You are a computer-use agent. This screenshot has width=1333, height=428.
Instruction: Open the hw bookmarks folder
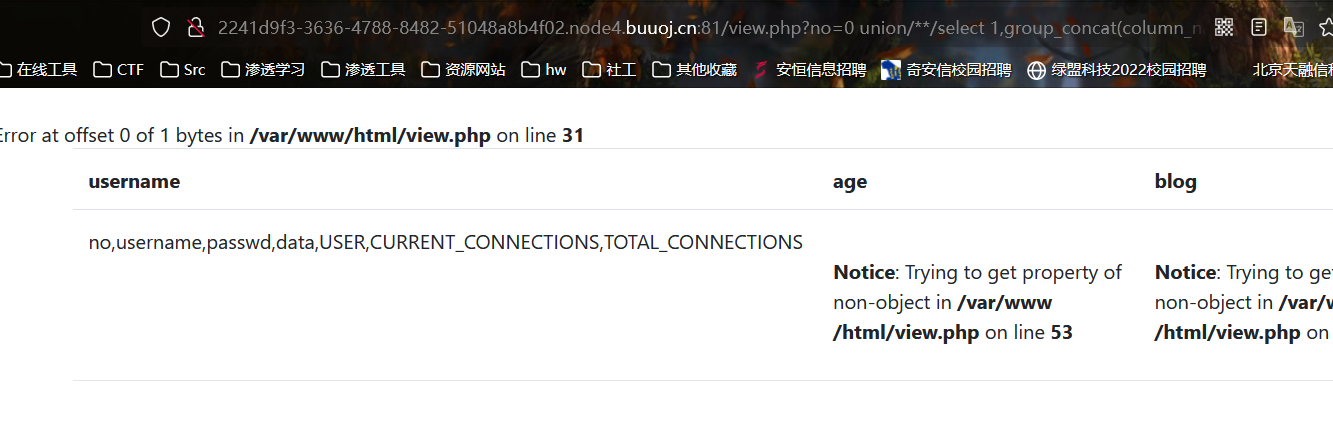(543, 70)
